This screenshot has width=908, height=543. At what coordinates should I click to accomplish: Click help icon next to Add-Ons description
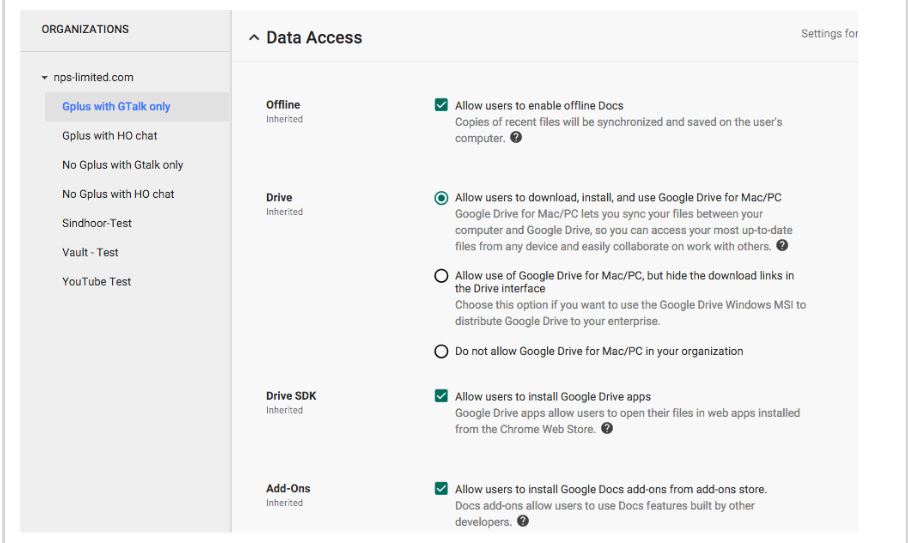point(523,521)
